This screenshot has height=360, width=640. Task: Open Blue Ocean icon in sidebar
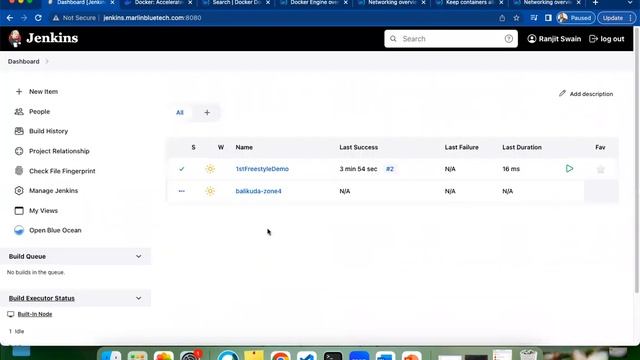coord(19,230)
